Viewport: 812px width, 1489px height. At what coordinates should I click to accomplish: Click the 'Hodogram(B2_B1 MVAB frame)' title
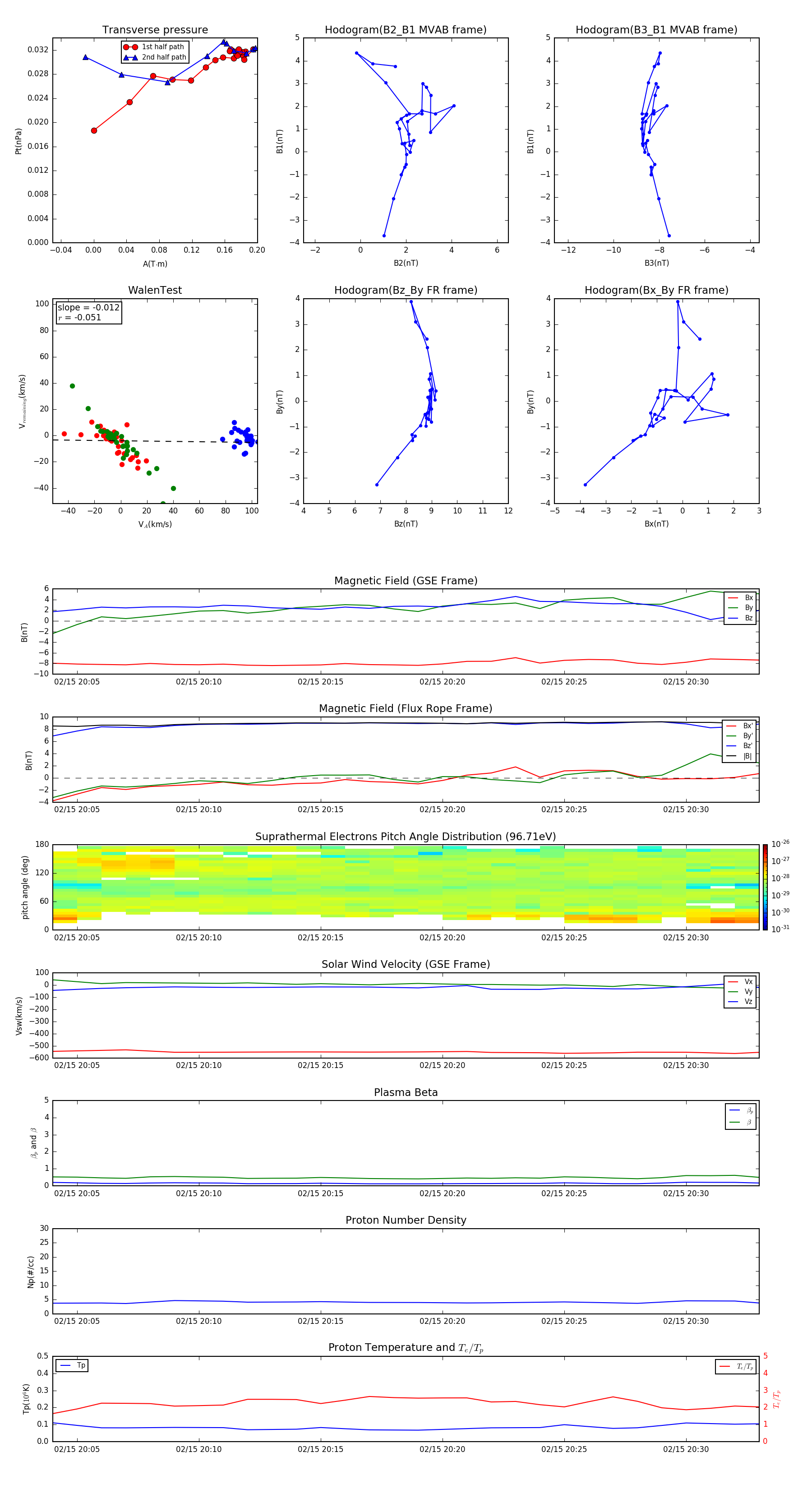coord(406,30)
